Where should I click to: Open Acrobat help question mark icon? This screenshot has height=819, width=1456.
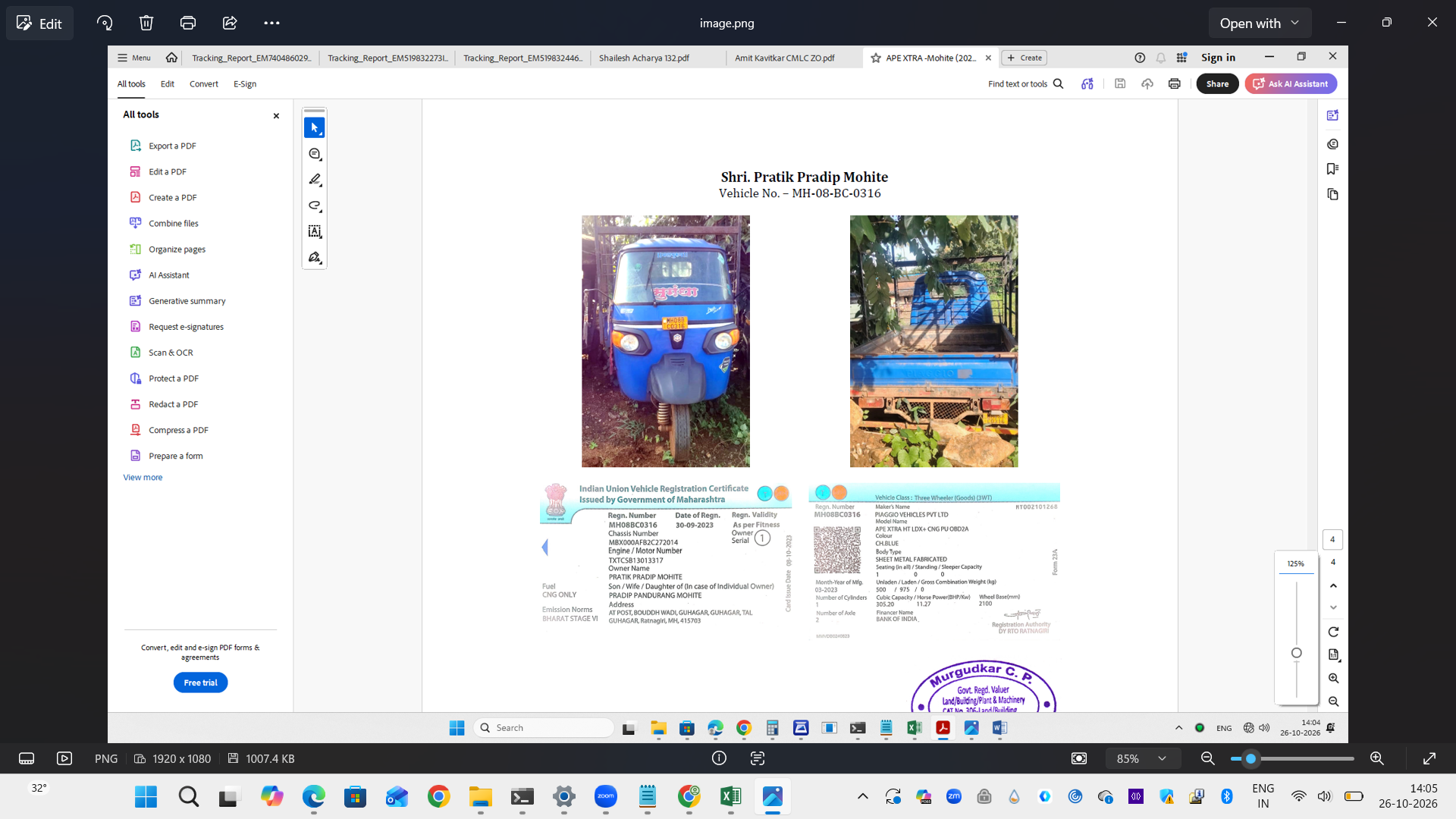[x=1140, y=58]
